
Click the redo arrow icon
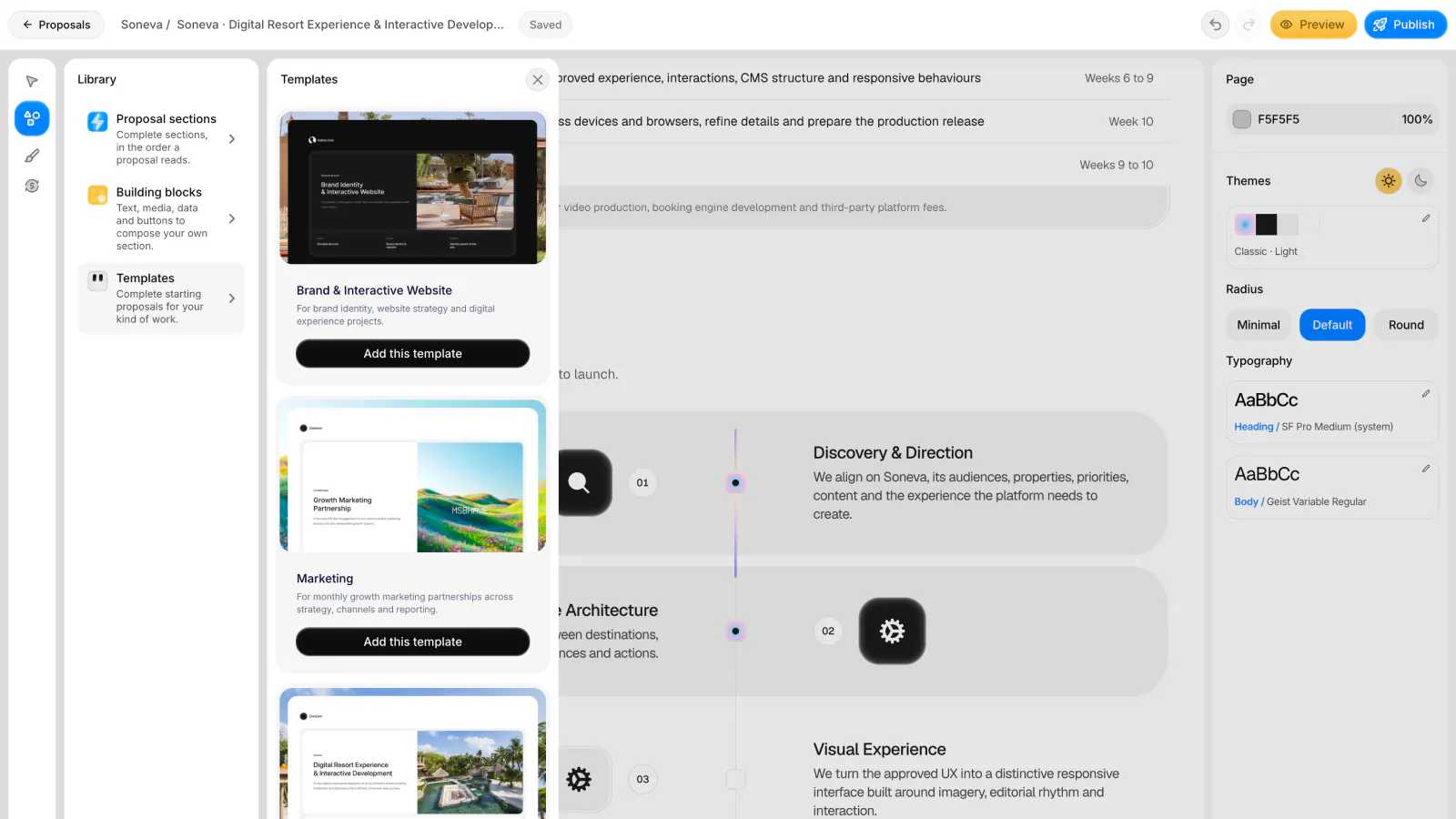point(1249,25)
